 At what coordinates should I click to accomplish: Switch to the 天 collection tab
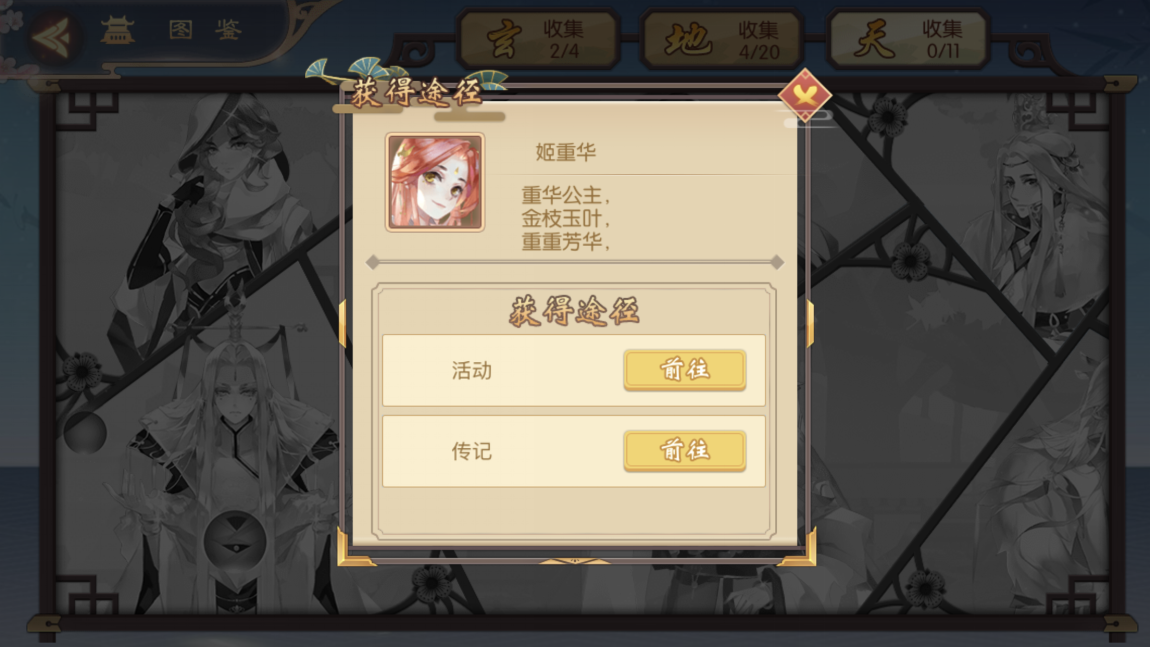click(908, 40)
